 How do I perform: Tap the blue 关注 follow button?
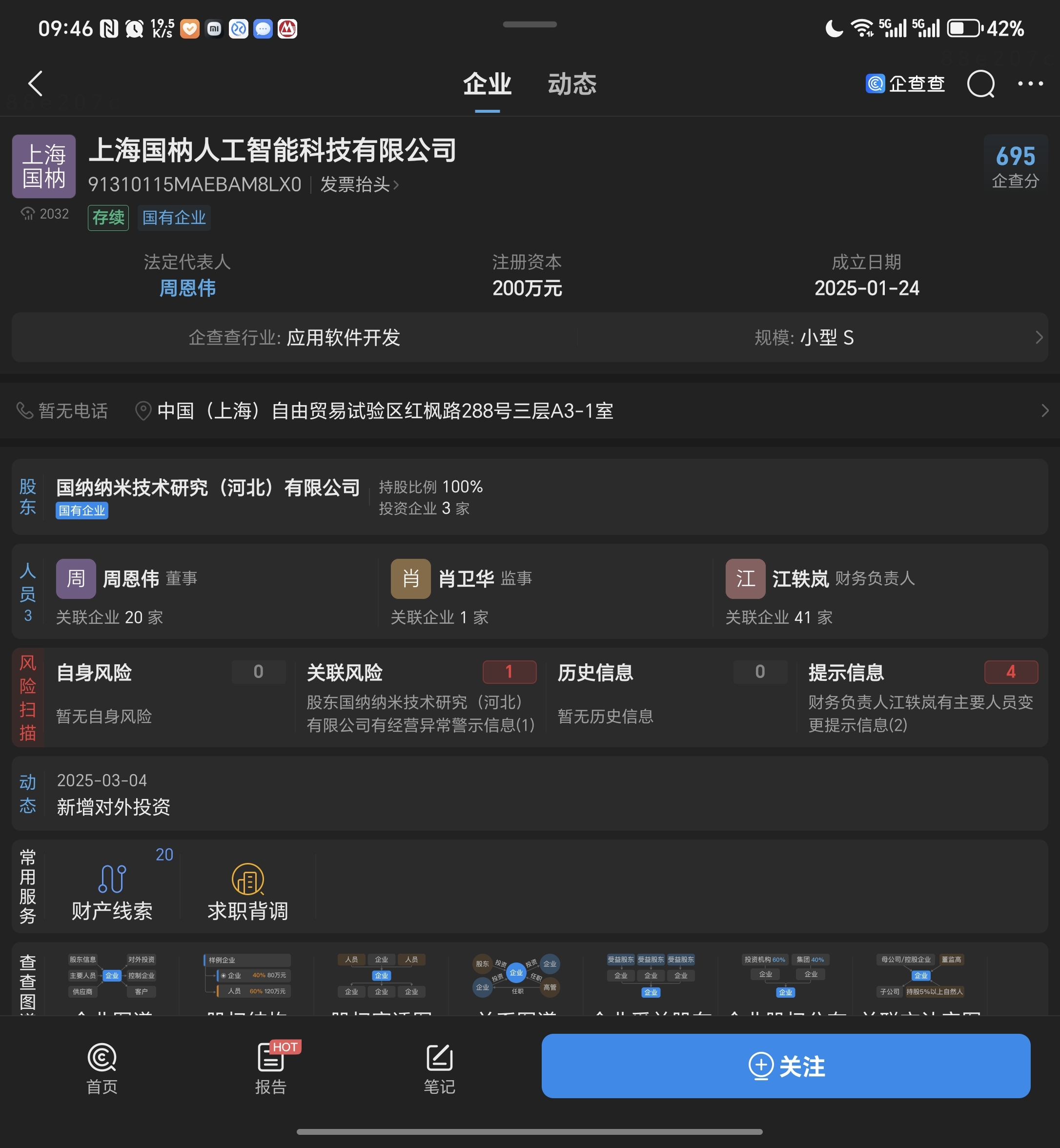[x=785, y=1066]
